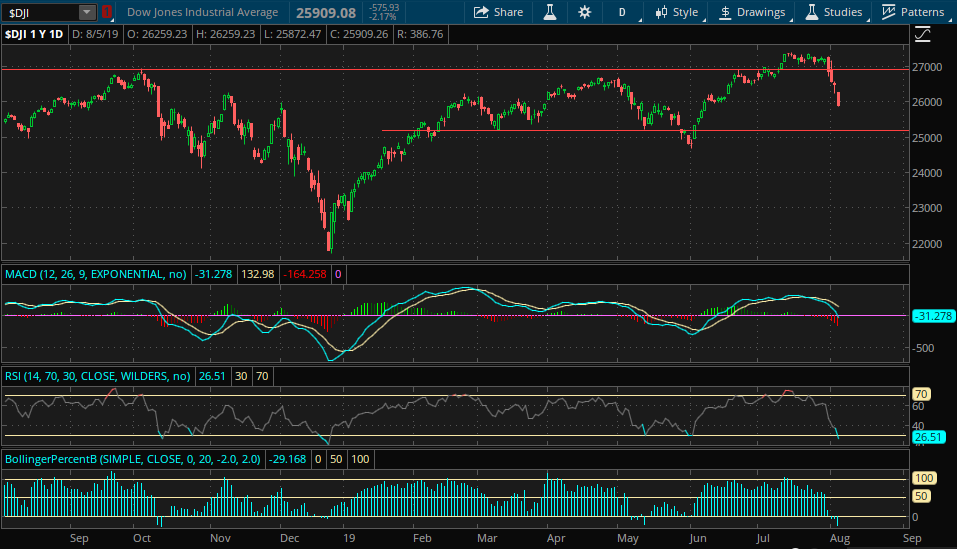The image size is (957, 549).
Task: Click the chart drawing line icon at top right
Action: click(923, 34)
